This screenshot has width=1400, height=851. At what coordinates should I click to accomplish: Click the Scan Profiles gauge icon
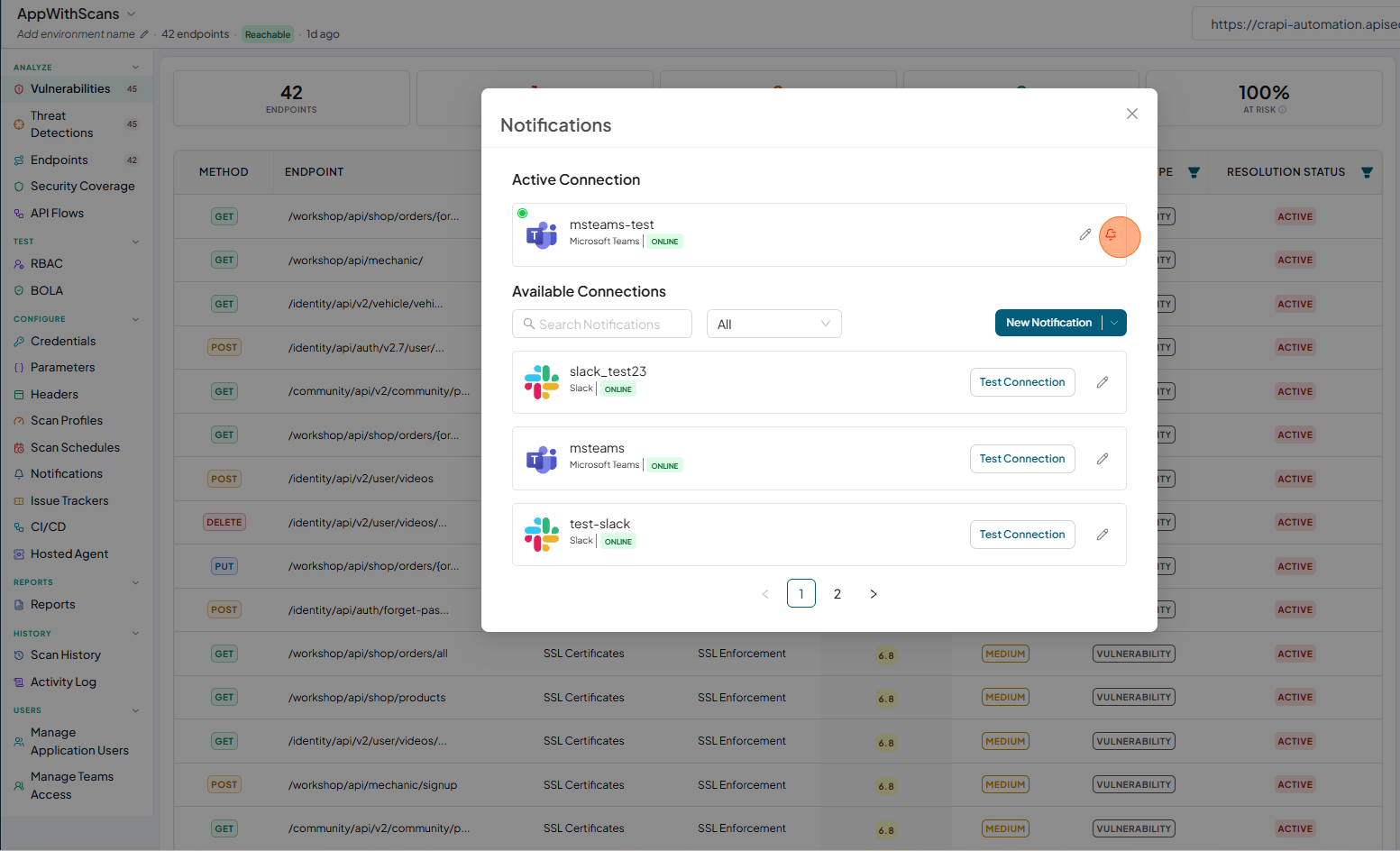(x=19, y=421)
